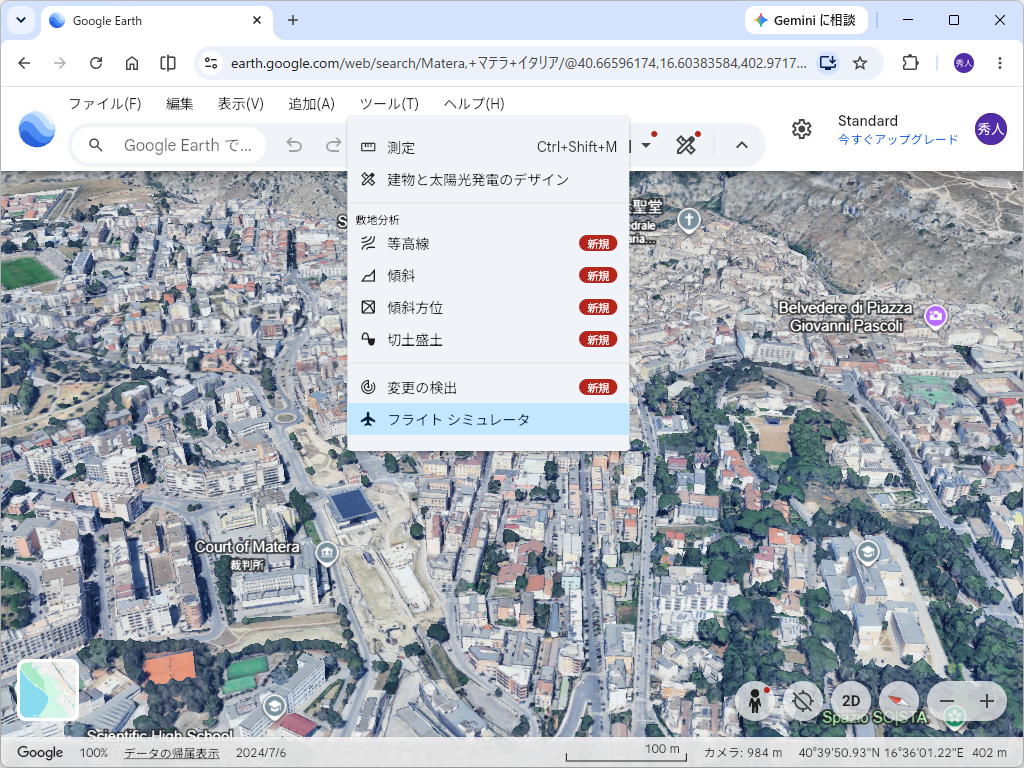Viewport: 1024px width, 768px height.
Task: Click the search magnifier icon
Action: 95,145
